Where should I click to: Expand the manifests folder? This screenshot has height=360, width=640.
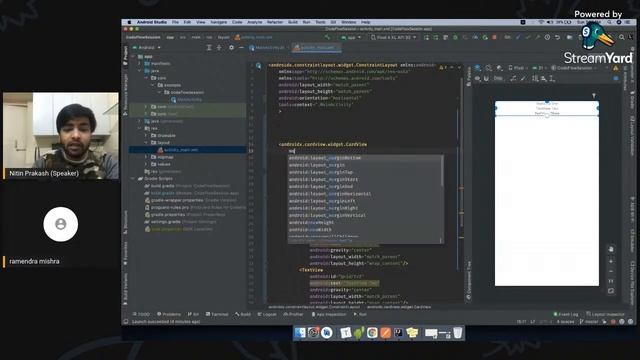click(140, 64)
